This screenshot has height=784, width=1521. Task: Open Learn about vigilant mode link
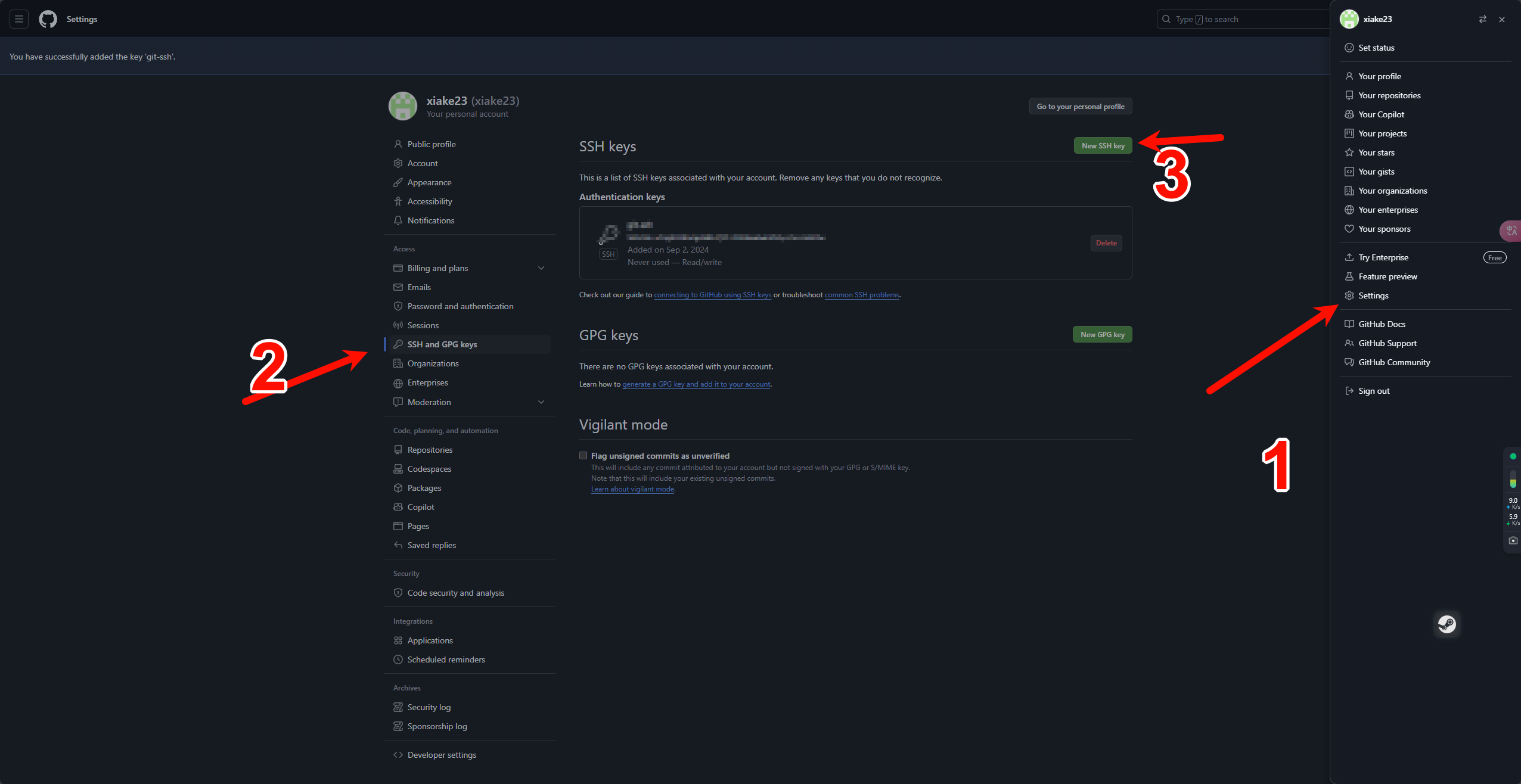point(632,489)
